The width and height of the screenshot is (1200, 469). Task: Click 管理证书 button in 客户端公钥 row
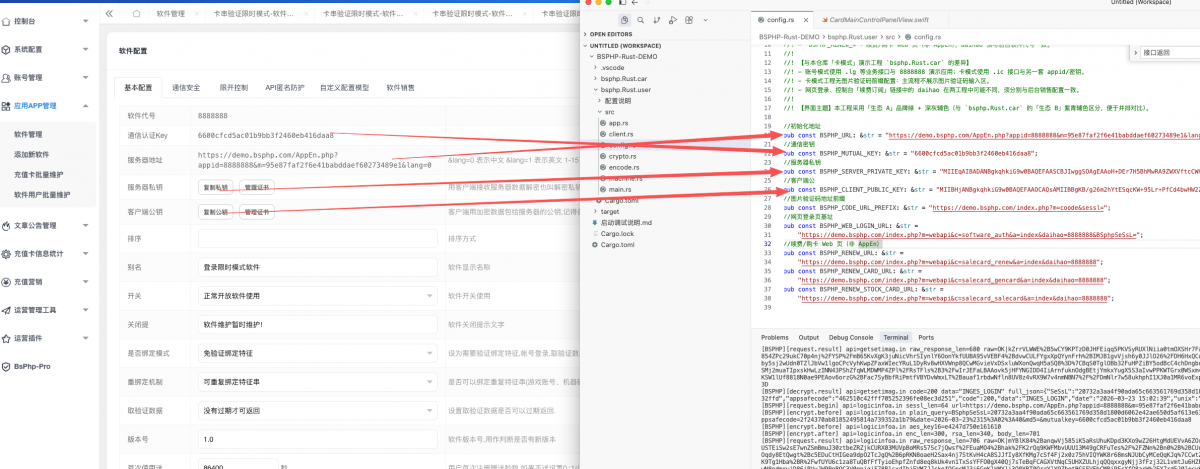(257, 212)
